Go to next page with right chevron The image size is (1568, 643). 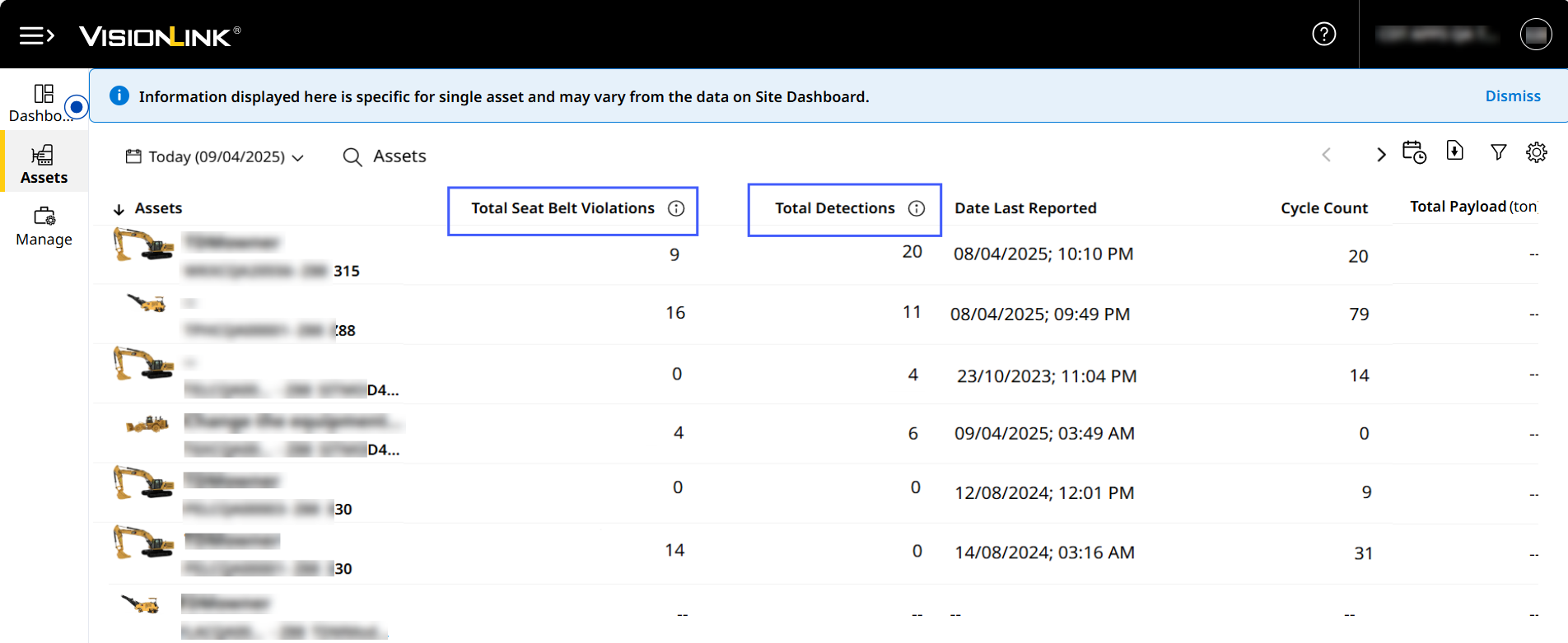1381,154
